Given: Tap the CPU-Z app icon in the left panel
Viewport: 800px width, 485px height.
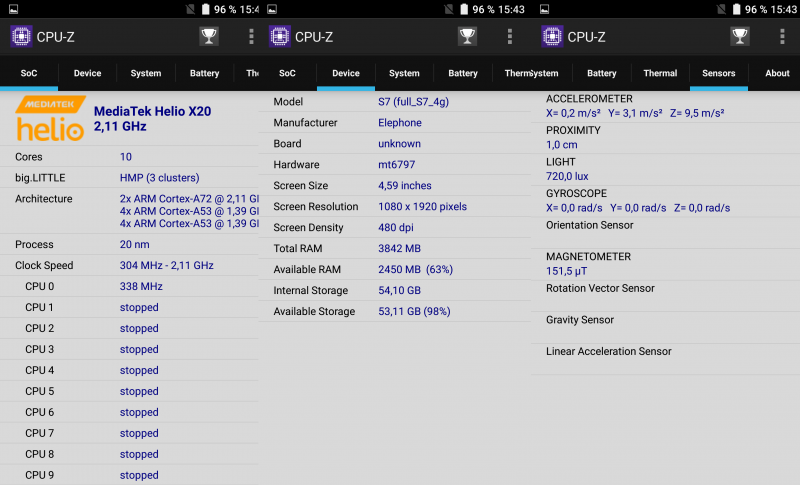Looking at the screenshot, I should tap(21, 36).
